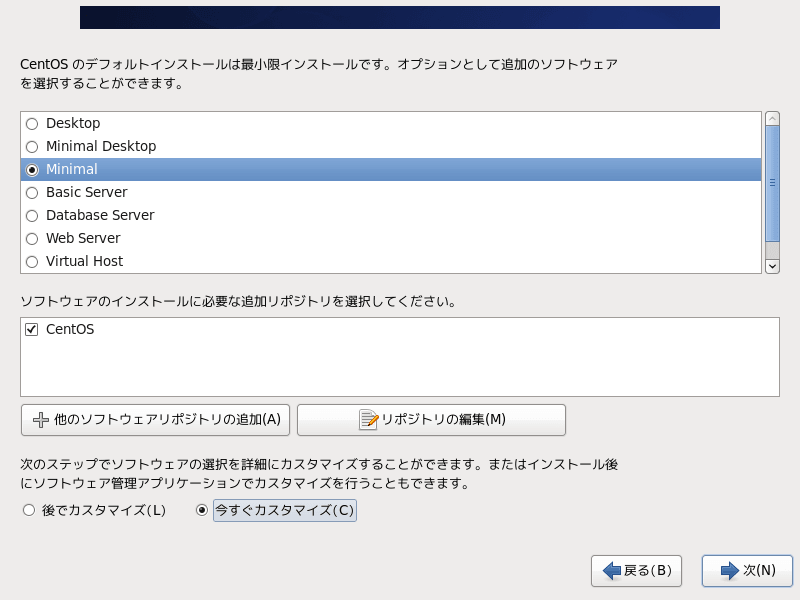Image resolution: width=800 pixels, height=600 pixels.
Task: Click the scrollbar down arrow in the package list
Action: coord(770,265)
